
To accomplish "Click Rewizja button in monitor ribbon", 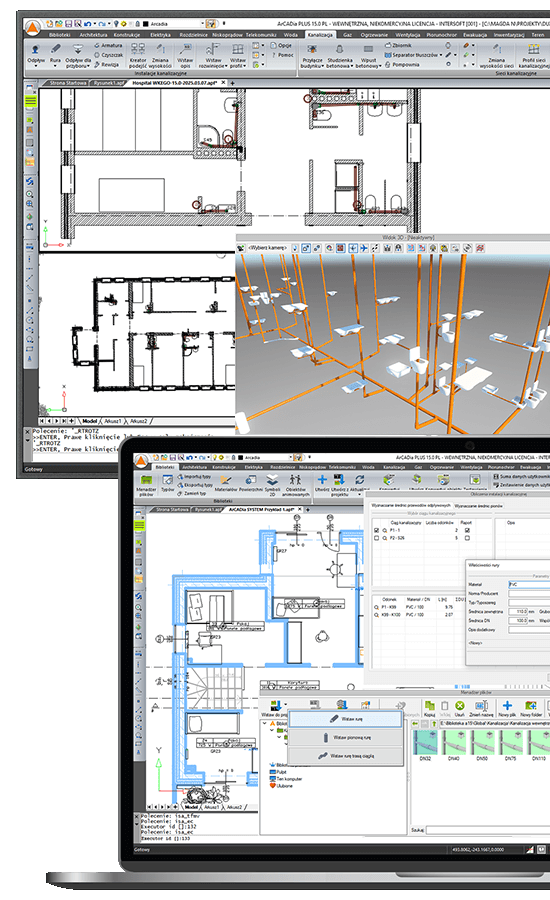I will tap(107, 64).
